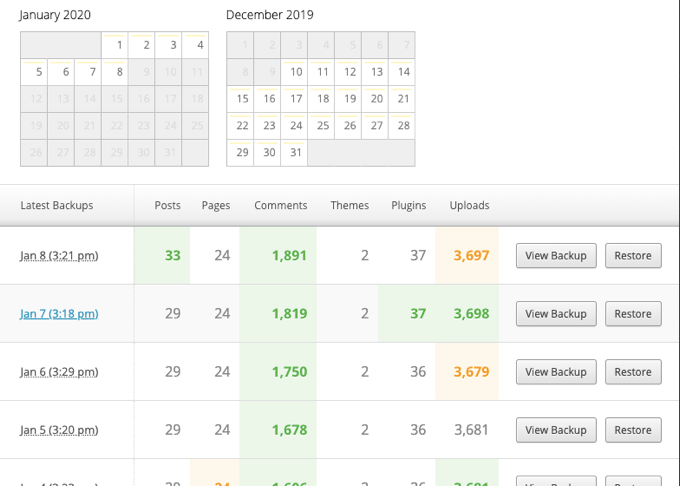Open View Backup for Jan 6

[556, 371]
